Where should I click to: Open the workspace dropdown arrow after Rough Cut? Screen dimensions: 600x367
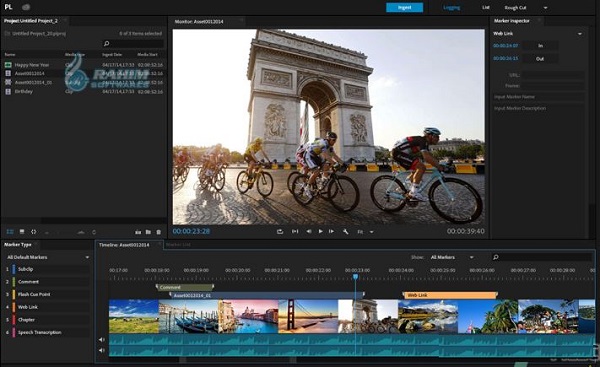(545, 8)
